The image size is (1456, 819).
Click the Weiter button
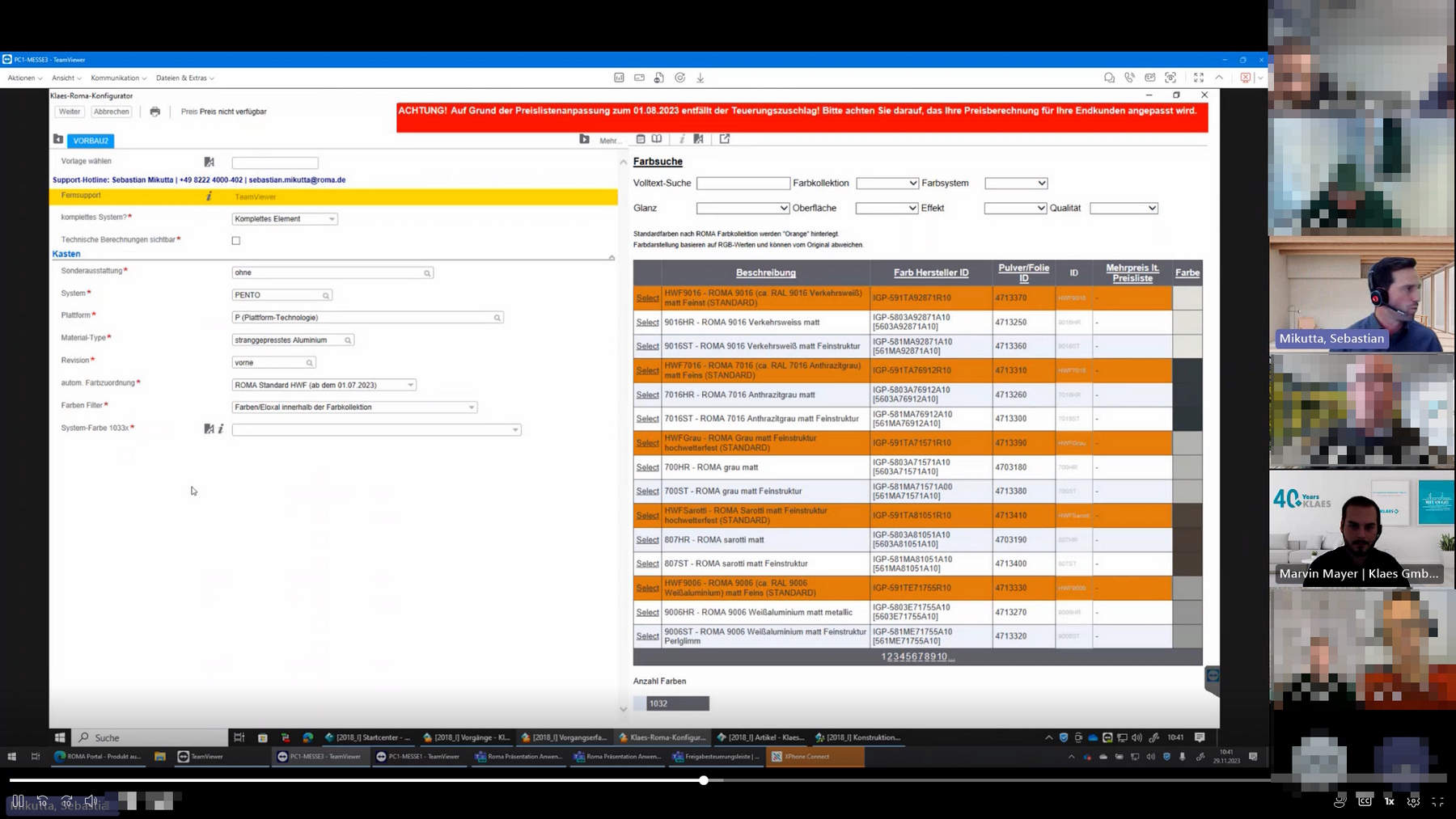pos(70,112)
